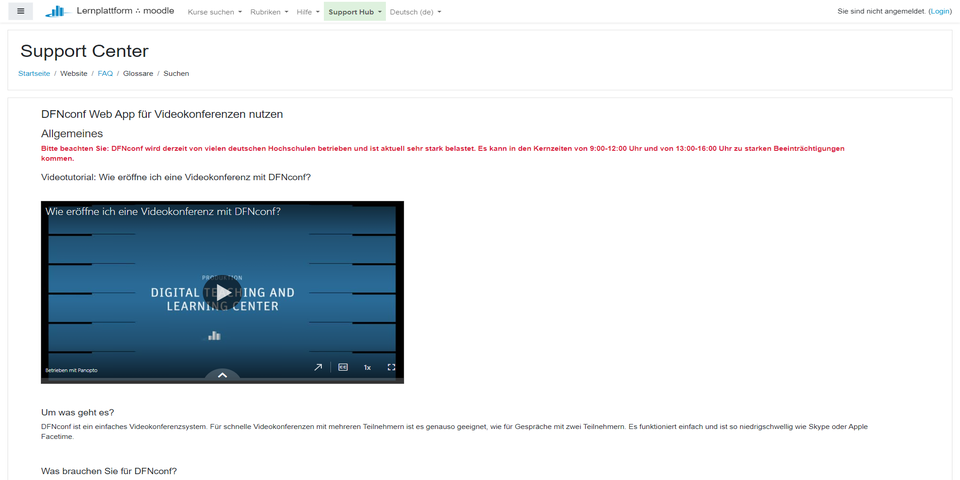Open the Support Hub menu
This screenshot has width=960, height=480.
[355, 12]
